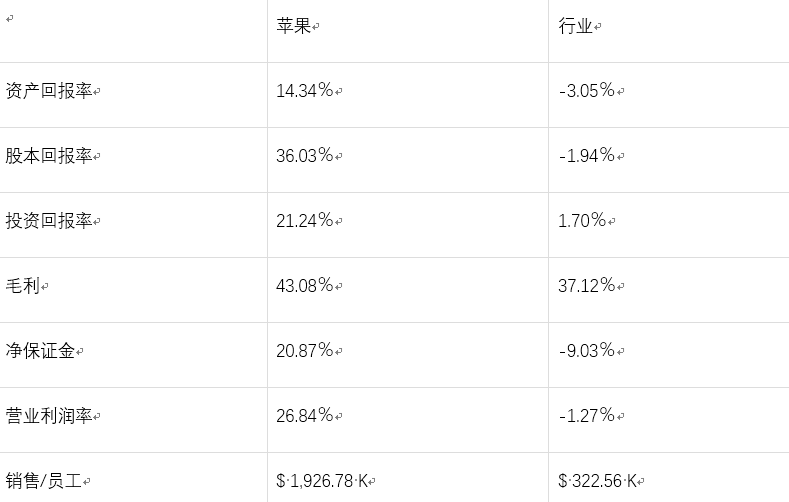The height and width of the screenshot is (502, 789).
Task: Place cursor in the -1.94% cell
Action: [587, 156]
